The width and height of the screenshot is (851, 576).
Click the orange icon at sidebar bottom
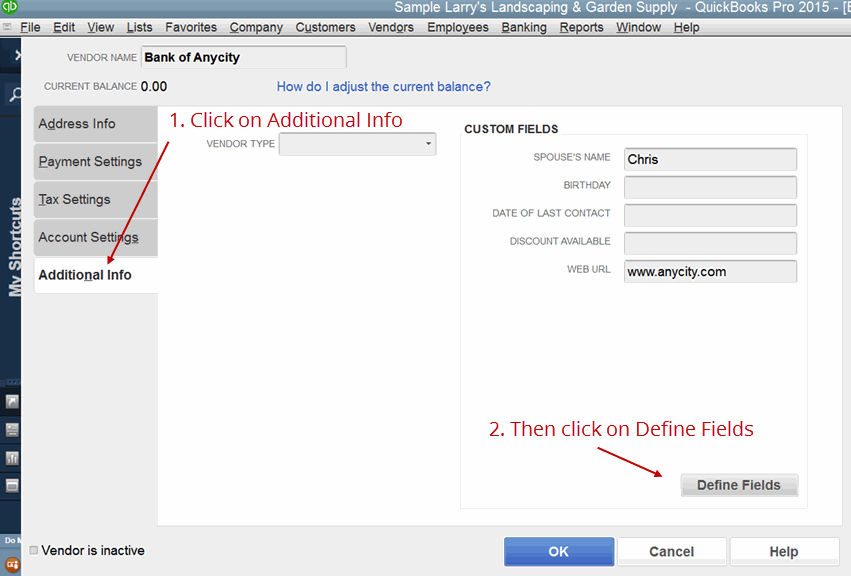click(12, 563)
